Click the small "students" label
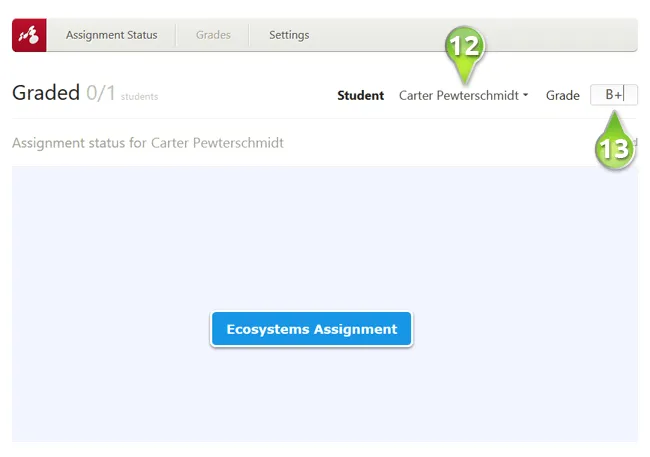Image resolution: width=650 pixels, height=457 pixels. [139, 97]
